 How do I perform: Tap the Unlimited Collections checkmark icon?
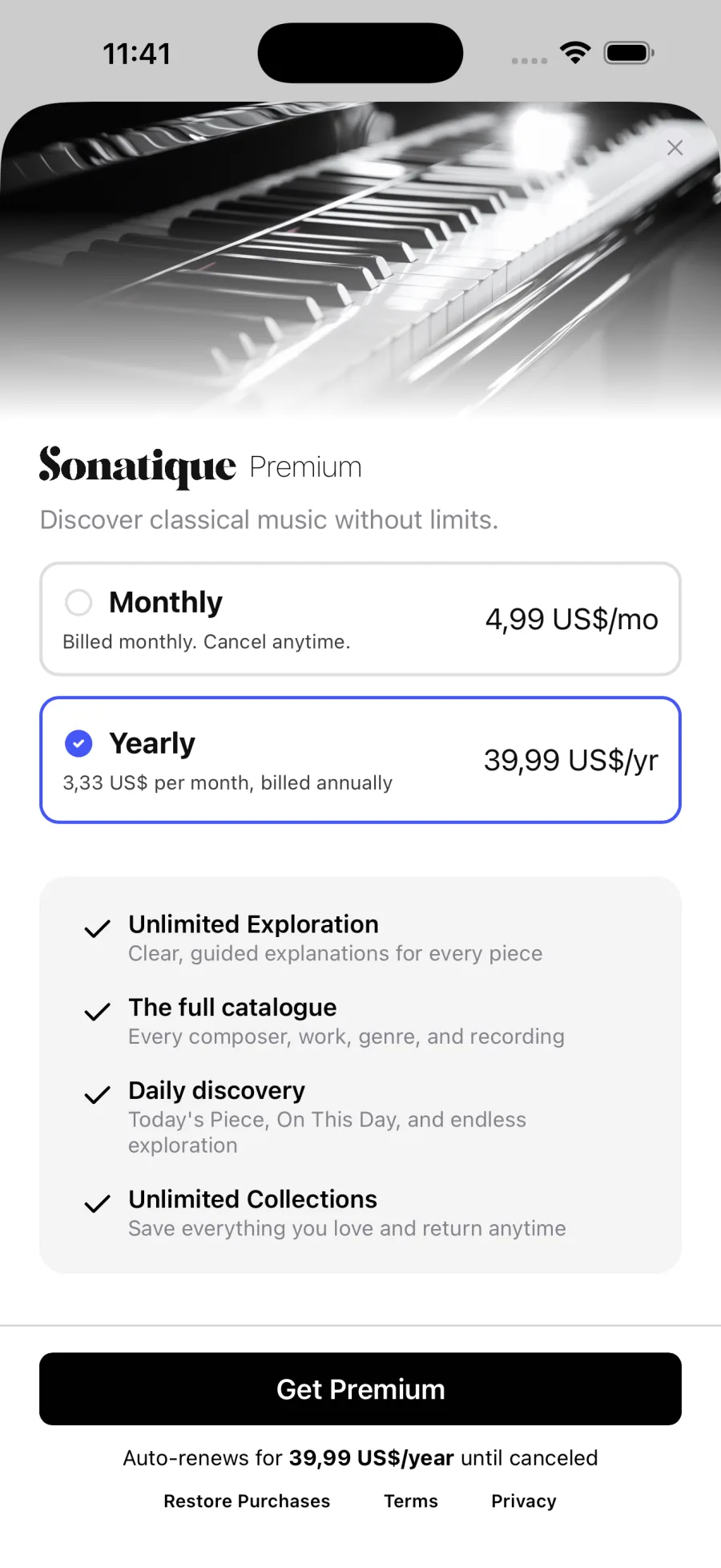coord(97,1203)
